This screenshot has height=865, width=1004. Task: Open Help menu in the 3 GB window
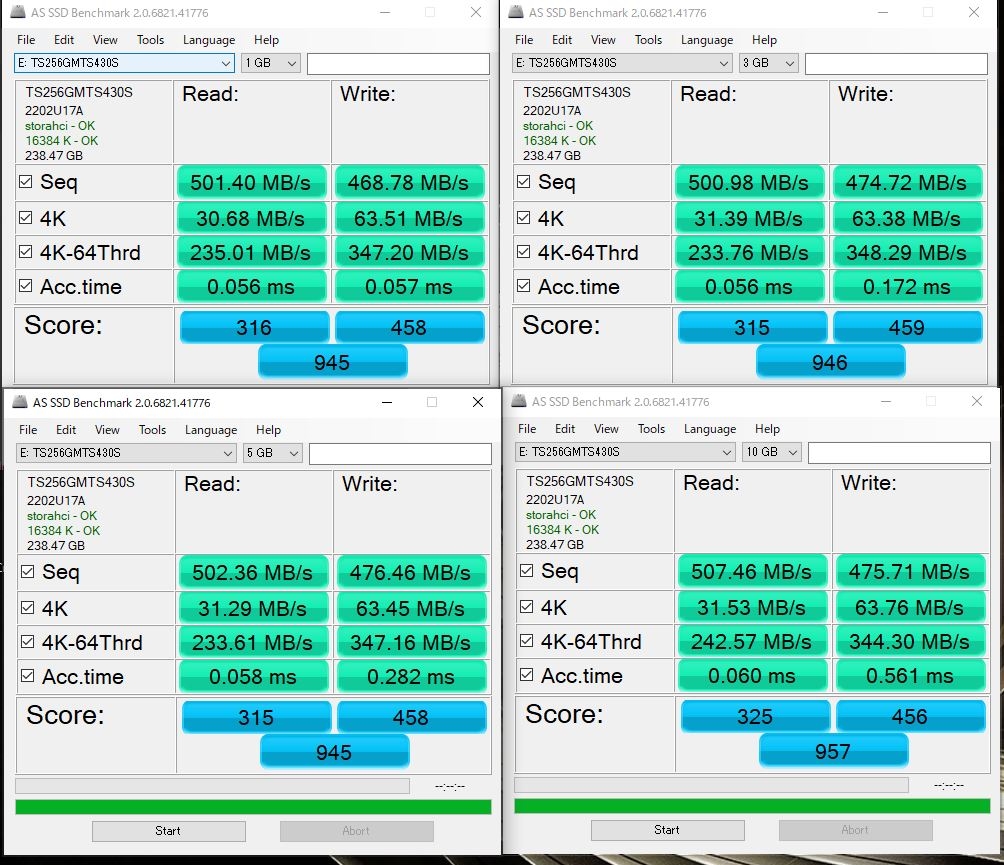(x=764, y=40)
